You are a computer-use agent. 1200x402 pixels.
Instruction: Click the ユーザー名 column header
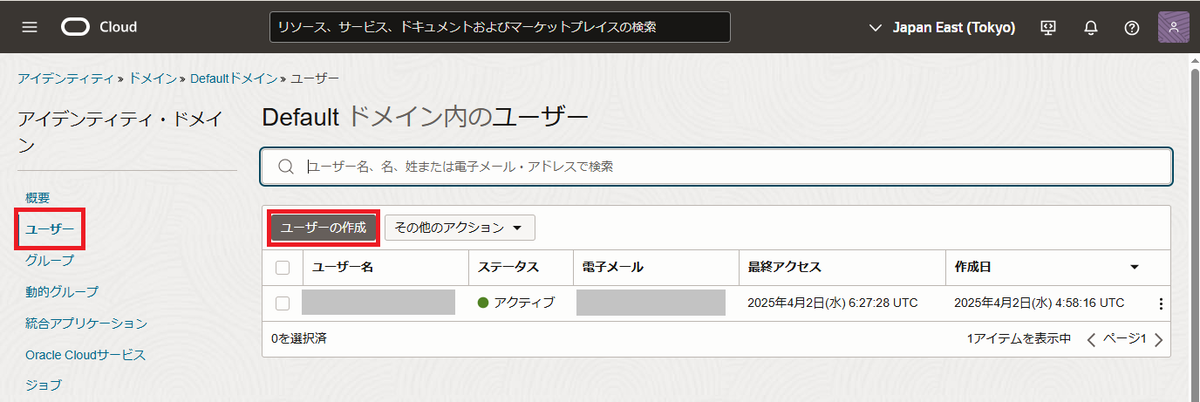tap(343, 267)
